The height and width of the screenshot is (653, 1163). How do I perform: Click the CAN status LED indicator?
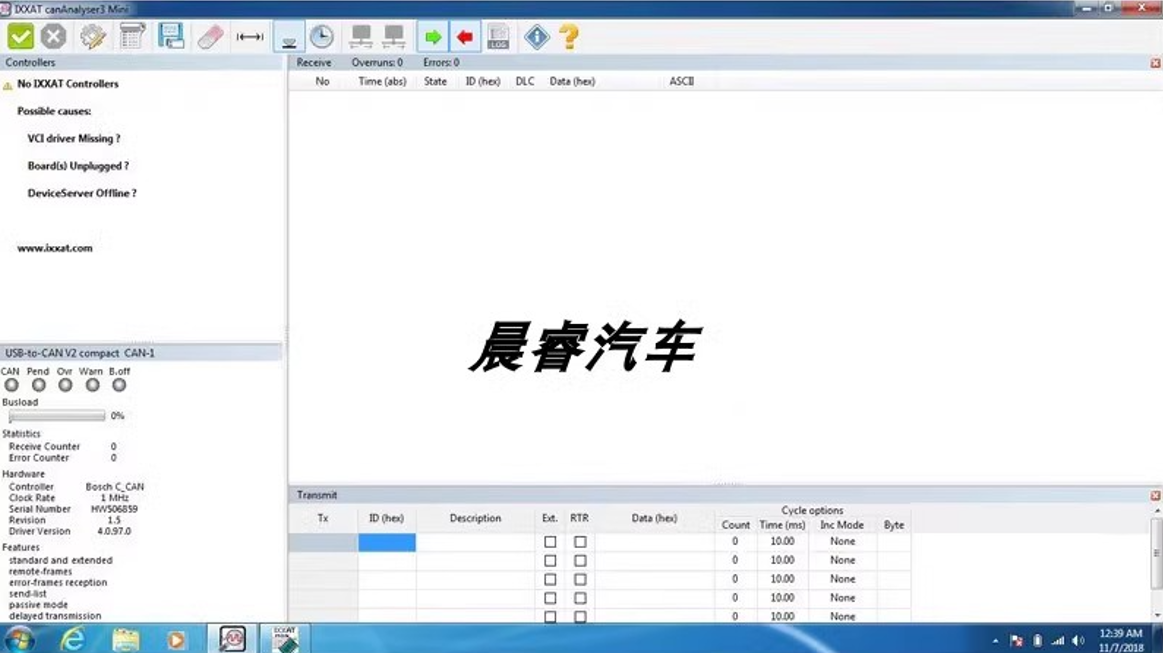tap(11, 385)
